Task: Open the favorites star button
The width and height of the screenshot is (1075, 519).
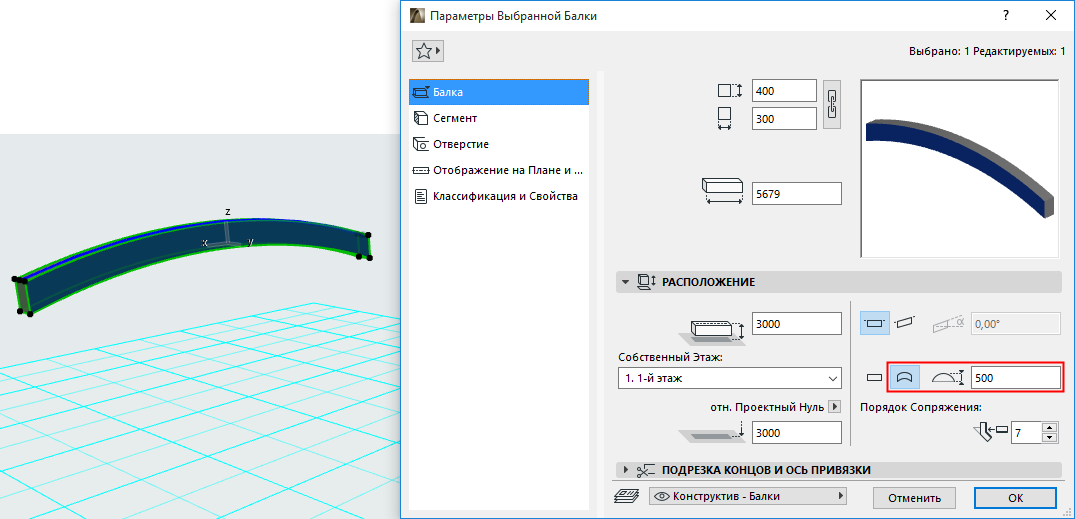Action: click(428, 51)
